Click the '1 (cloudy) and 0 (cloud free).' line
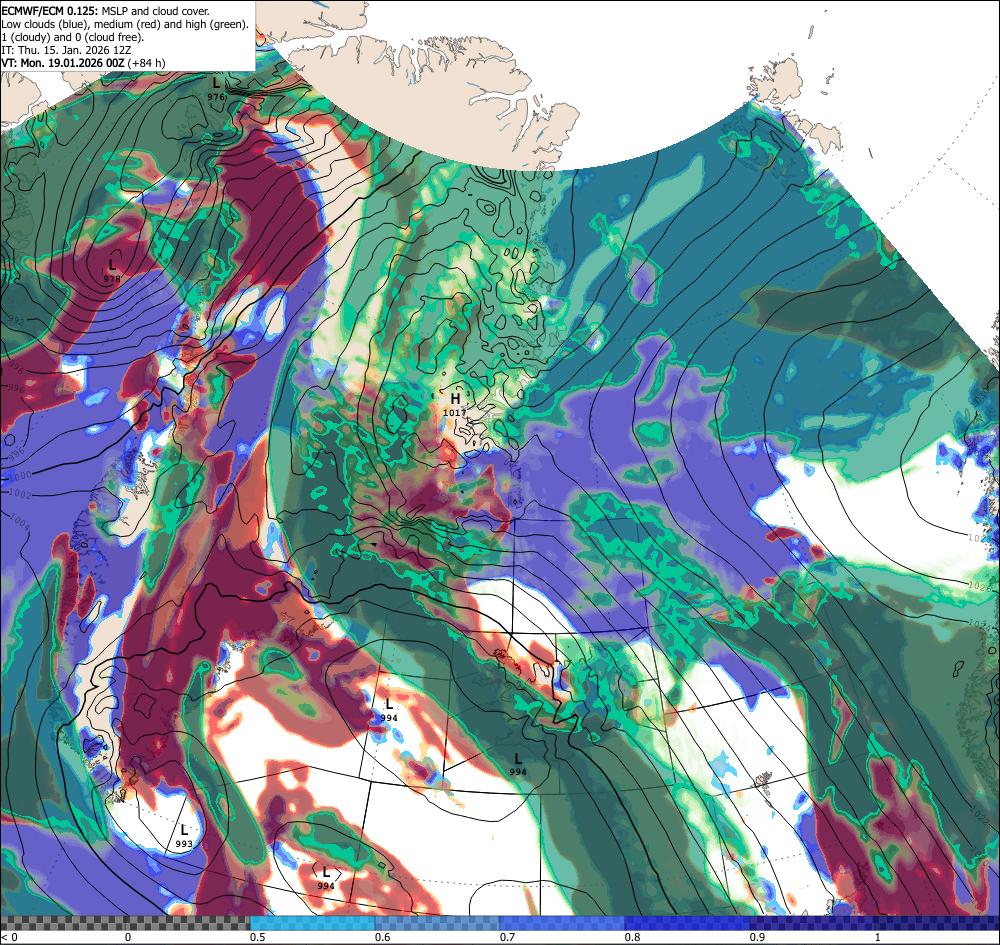The height and width of the screenshot is (945, 1000). [73, 36]
